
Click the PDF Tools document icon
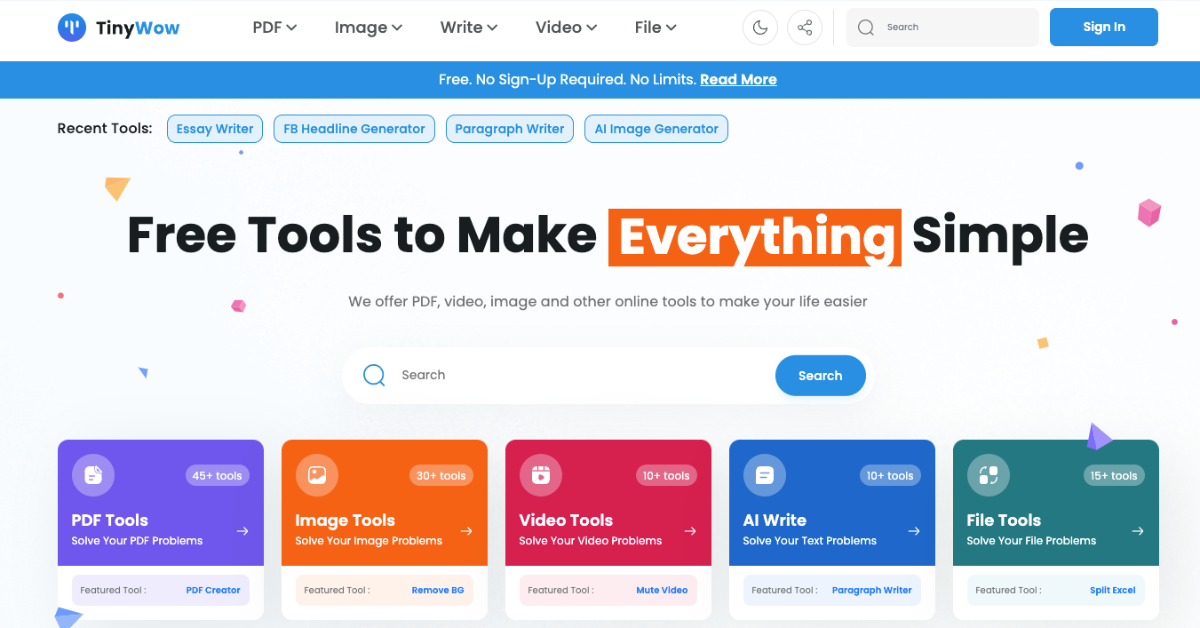point(93,475)
